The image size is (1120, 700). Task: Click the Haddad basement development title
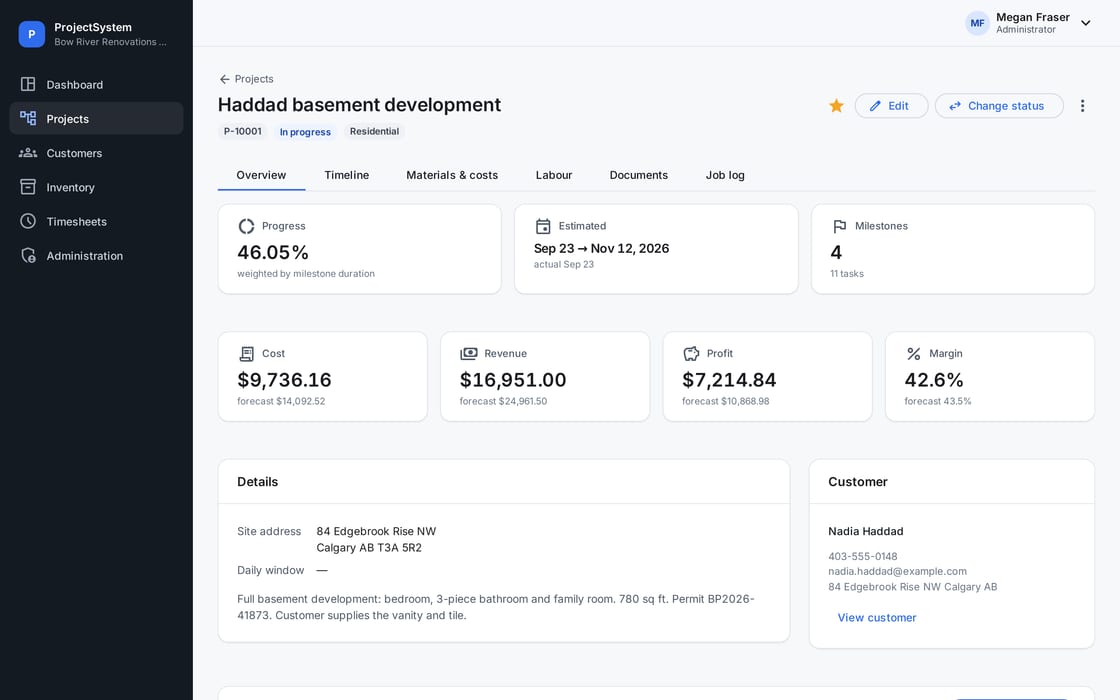[x=359, y=105]
